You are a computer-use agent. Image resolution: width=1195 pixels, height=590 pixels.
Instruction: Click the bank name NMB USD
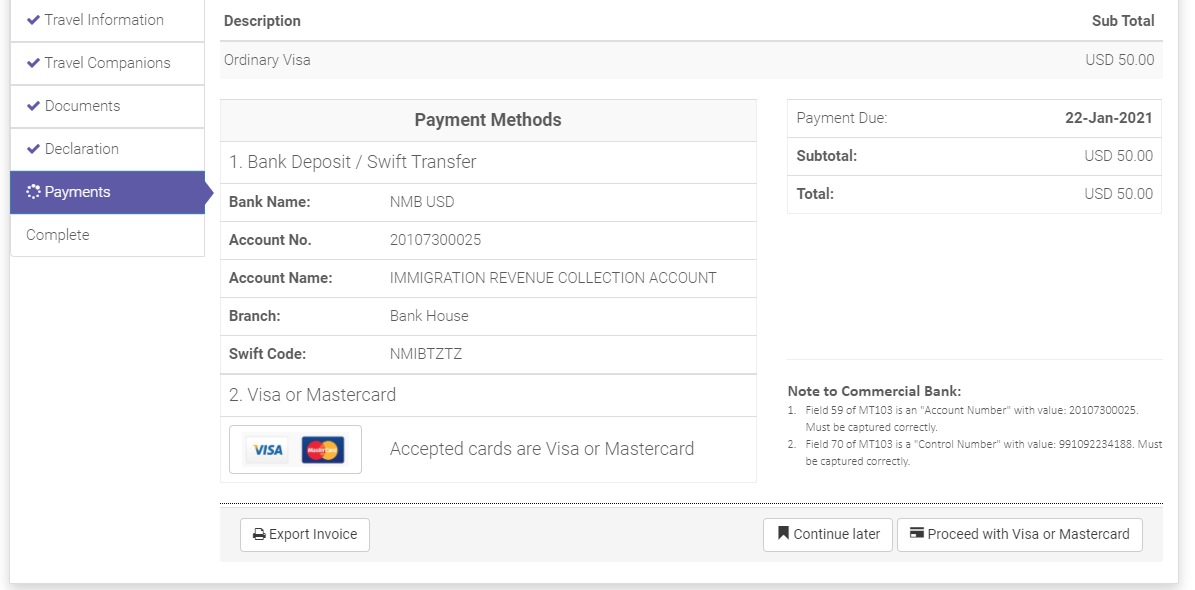pos(422,202)
